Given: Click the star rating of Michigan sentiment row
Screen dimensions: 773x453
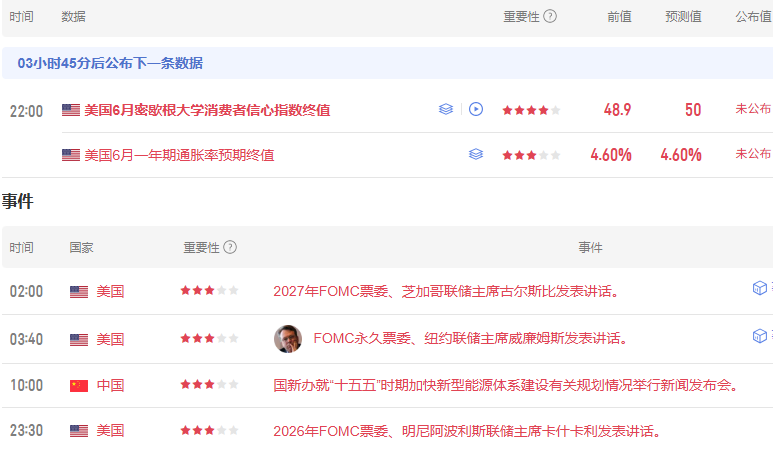Looking at the screenshot, I should click(531, 110).
